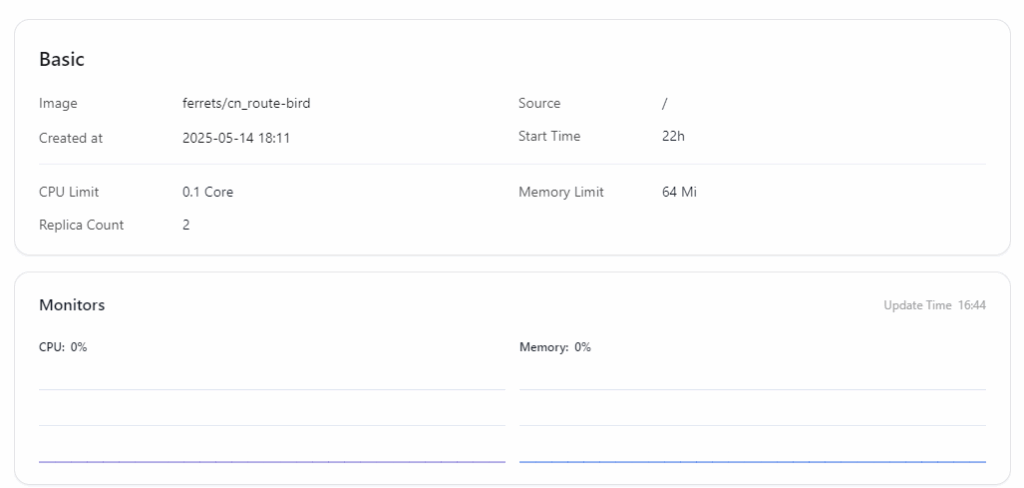This screenshot has height=488, width=1024.
Task: Click the Basic section heading
Action: pyautogui.click(x=62, y=59)
